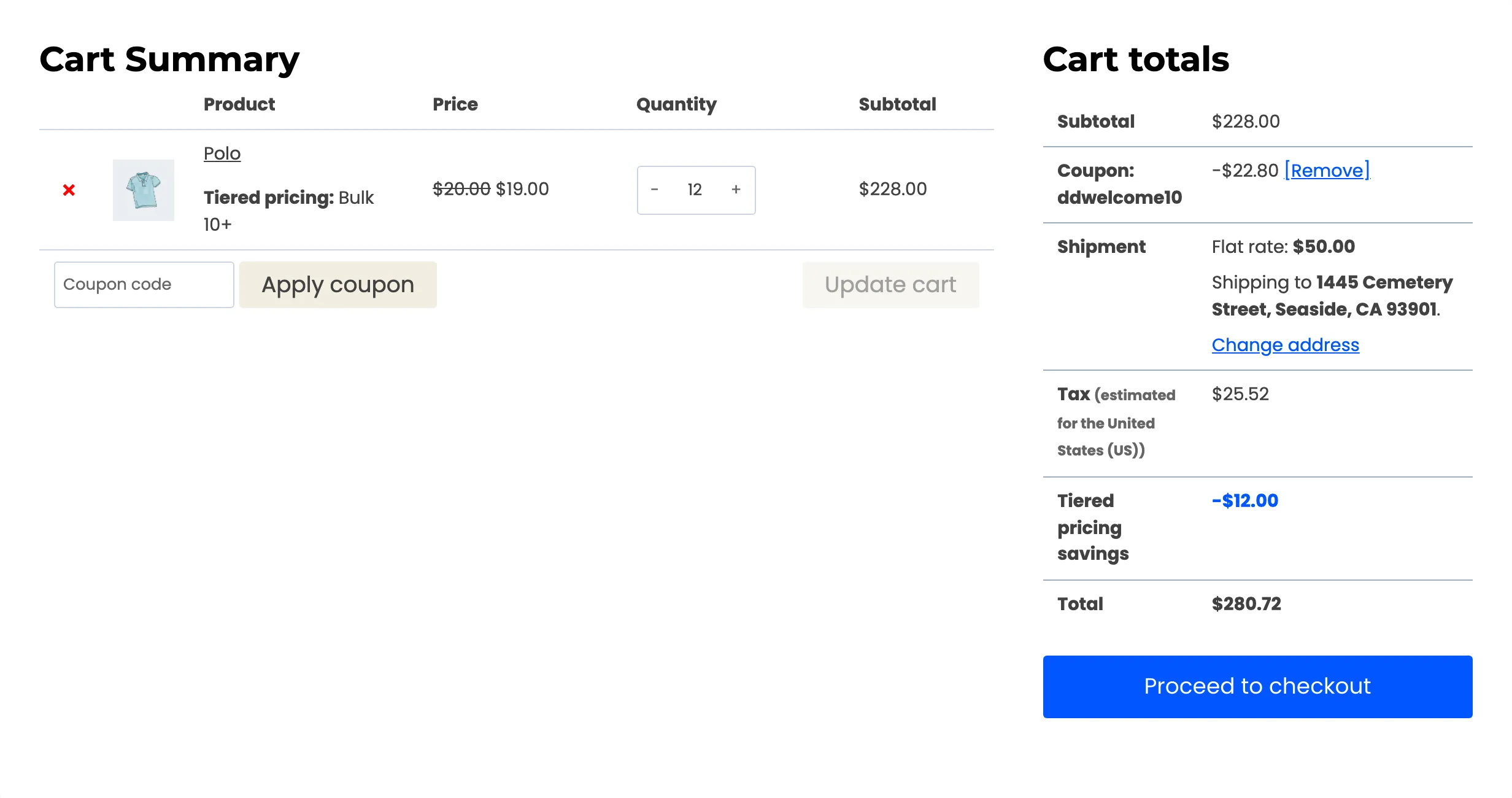The image size is (1512, 798).
Task: Select the $19.00 discounted price
Action: tap(522, 189)
